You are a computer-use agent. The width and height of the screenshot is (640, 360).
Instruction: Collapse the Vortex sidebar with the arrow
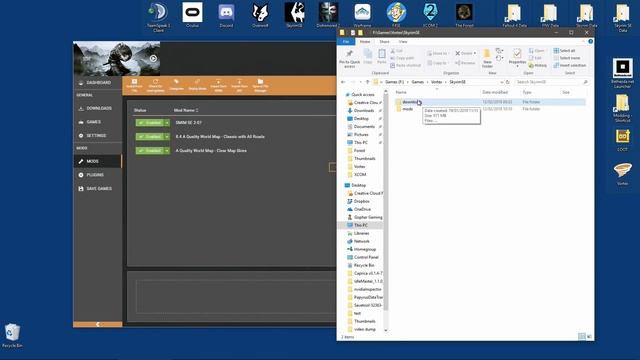click(98, 324)
